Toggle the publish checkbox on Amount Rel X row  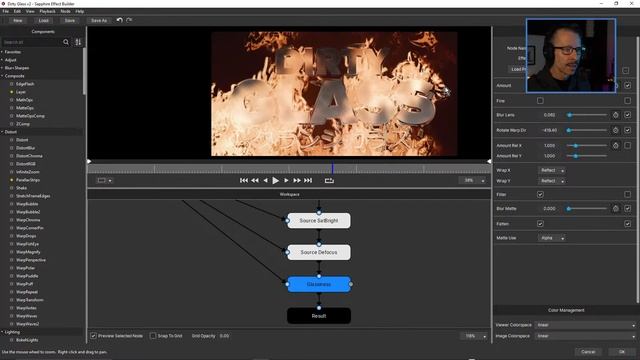tap(627, 145)
